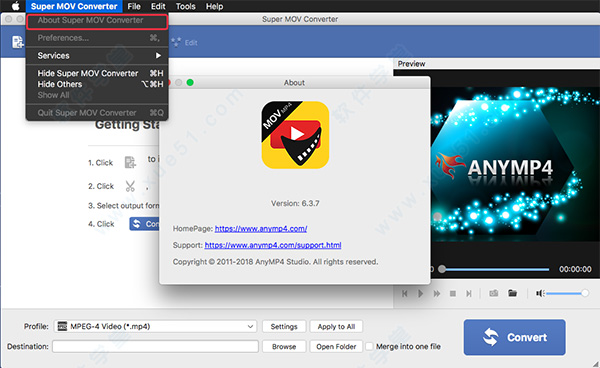Click the Edit effects toolbar button
600x368 pixels.
point(184,42)
